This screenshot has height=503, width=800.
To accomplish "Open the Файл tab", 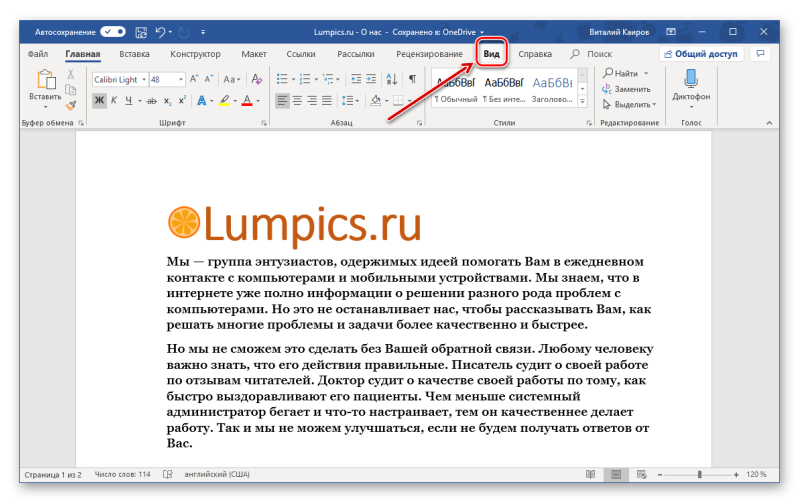I will (x=38, y=54).
